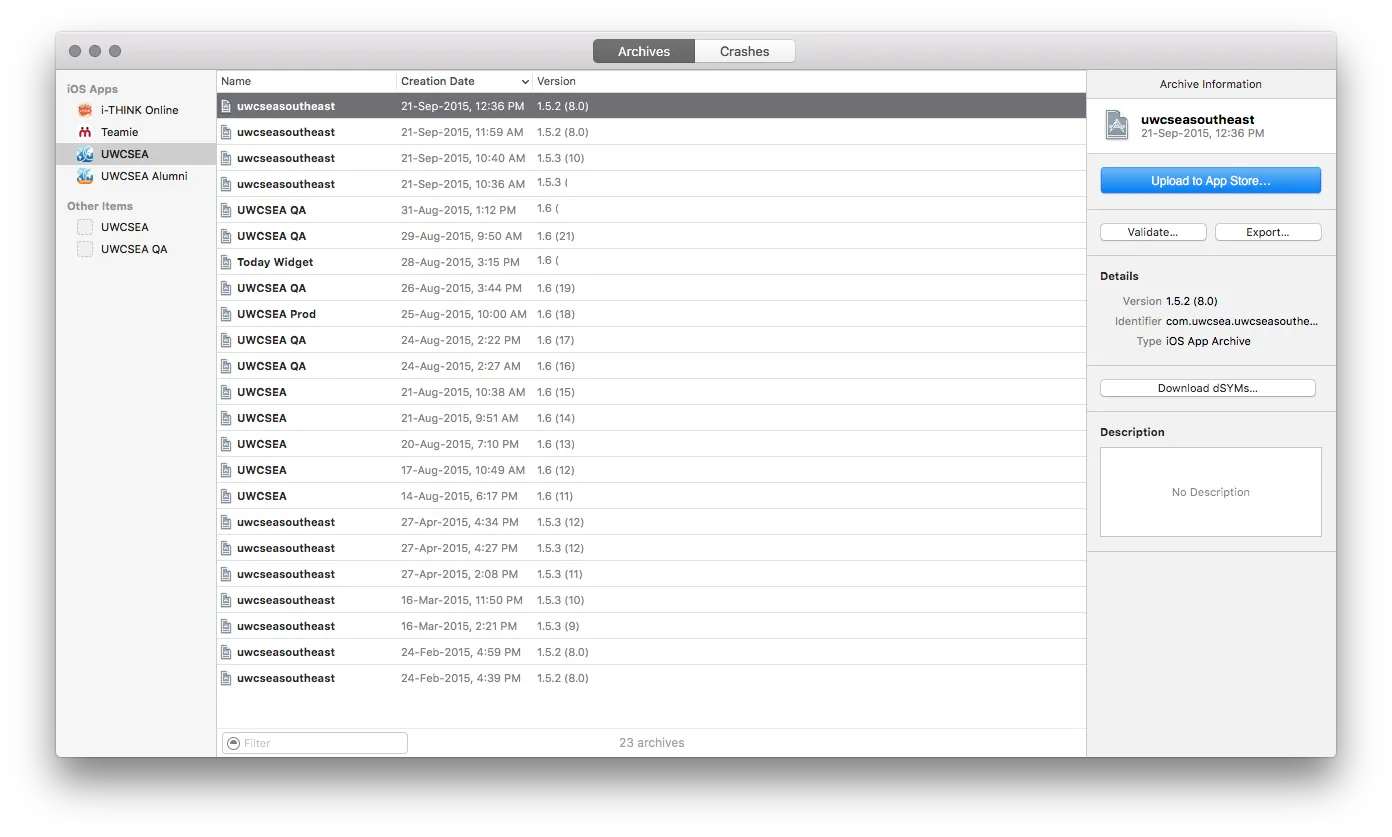Click archive icon of the 21-Sep-2015, 10:40 AM row
Viewport: 1392px width, 837px height.
pyautogui.click(x=226, y=158)
